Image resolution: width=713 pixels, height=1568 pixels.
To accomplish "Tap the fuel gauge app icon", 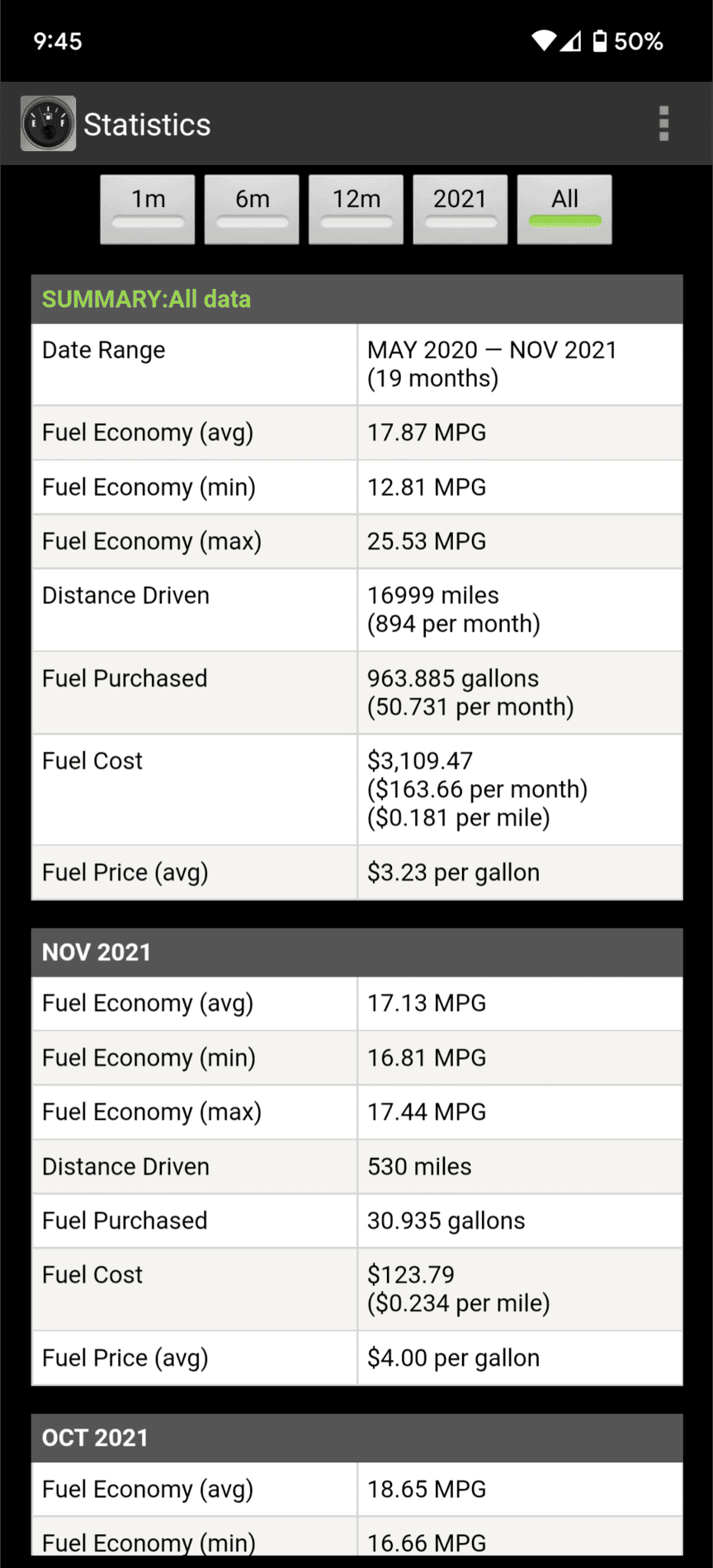I will point(48,124).
